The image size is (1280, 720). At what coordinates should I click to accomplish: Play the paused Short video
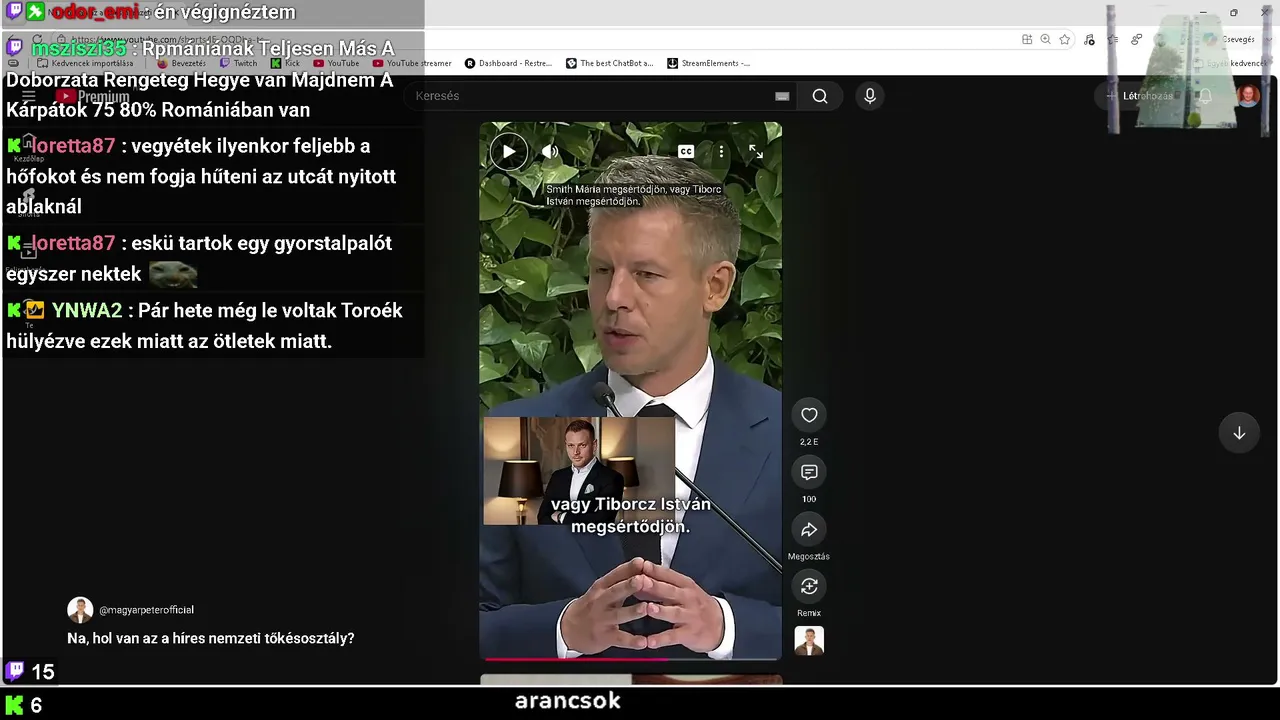pos(509,152)
